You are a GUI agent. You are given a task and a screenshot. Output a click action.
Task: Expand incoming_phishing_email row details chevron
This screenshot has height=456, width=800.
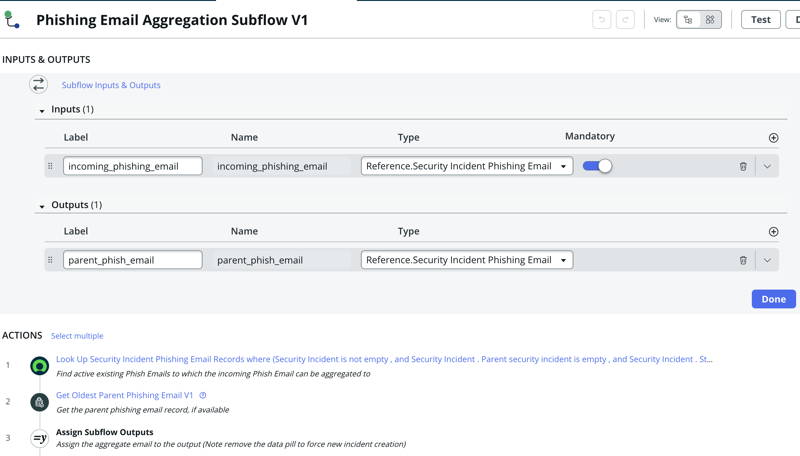click(767, 166)
